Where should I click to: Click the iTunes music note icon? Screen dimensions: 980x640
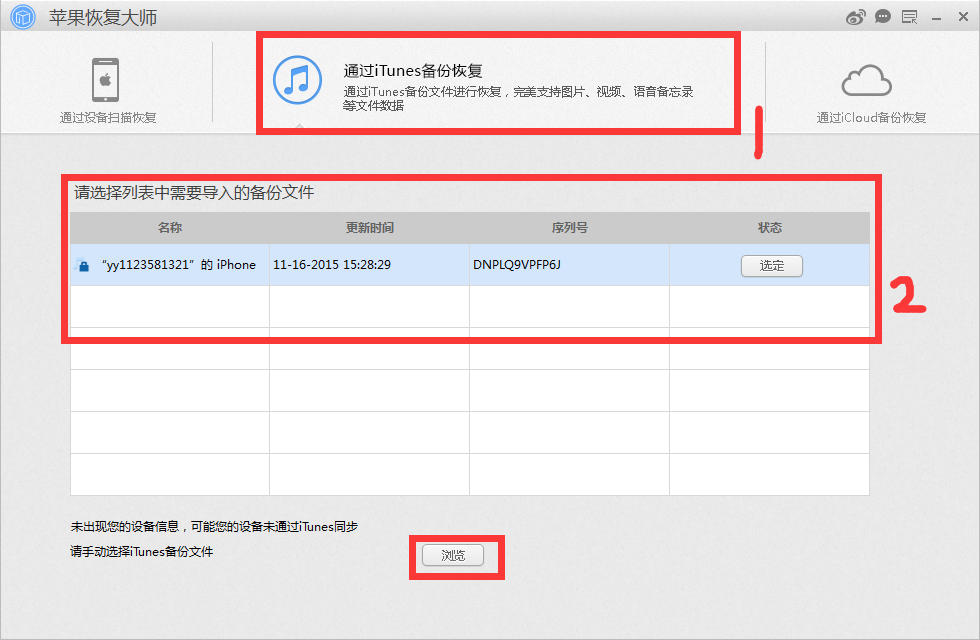pos(298,80)
